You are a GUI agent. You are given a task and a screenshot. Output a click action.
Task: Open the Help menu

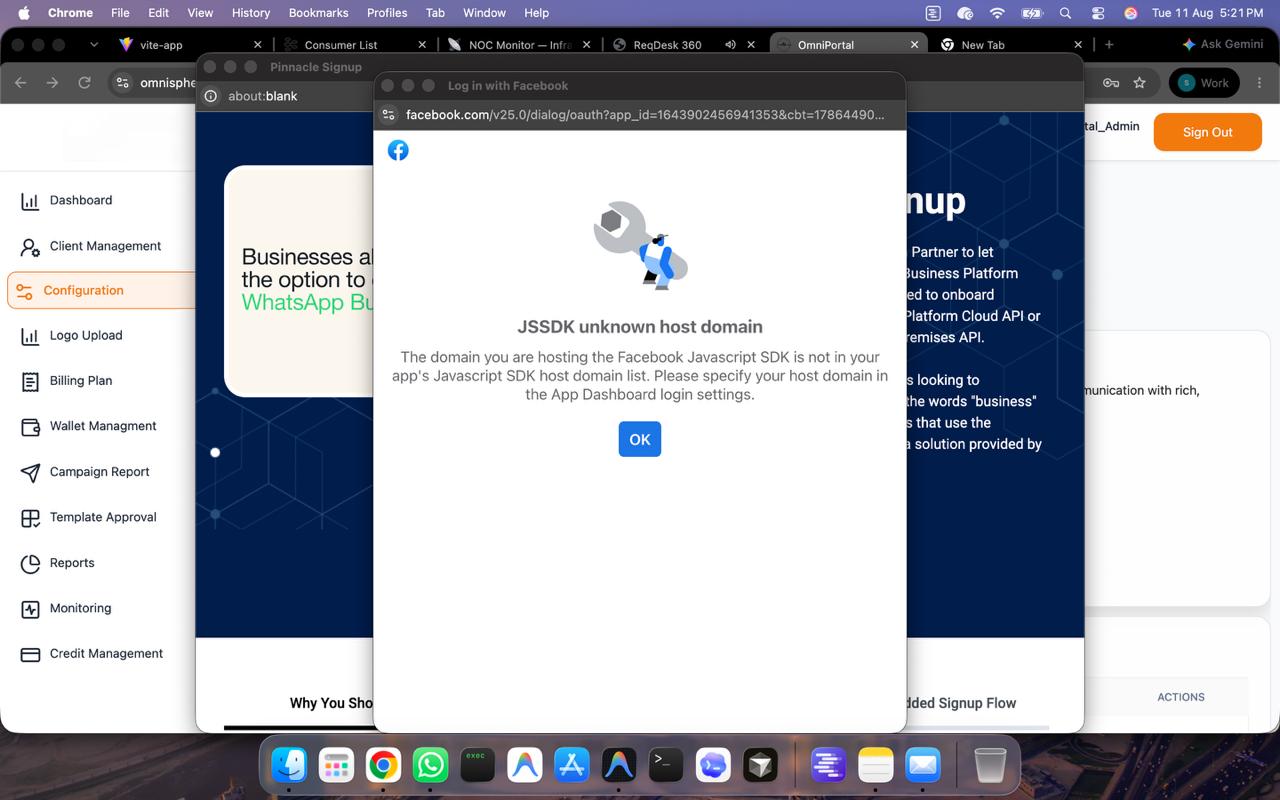pos(537,13)
